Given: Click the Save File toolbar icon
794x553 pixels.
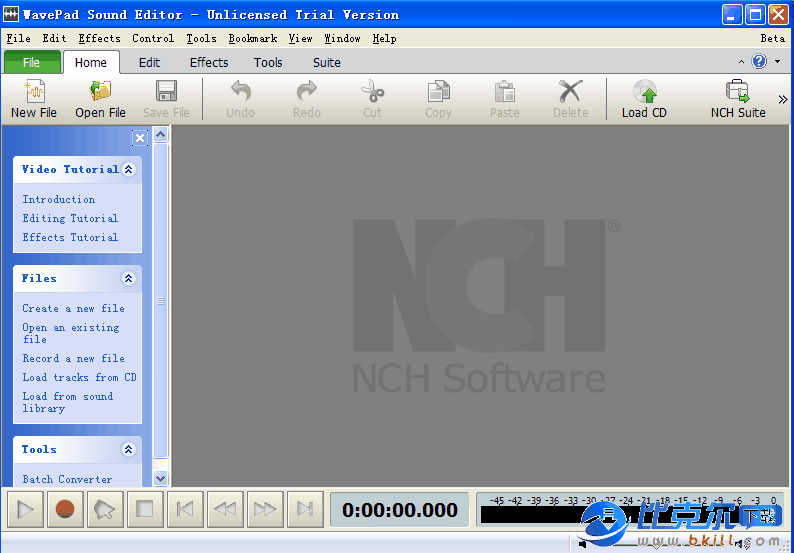Looking at the screenshot, I should tap(166, 92).
